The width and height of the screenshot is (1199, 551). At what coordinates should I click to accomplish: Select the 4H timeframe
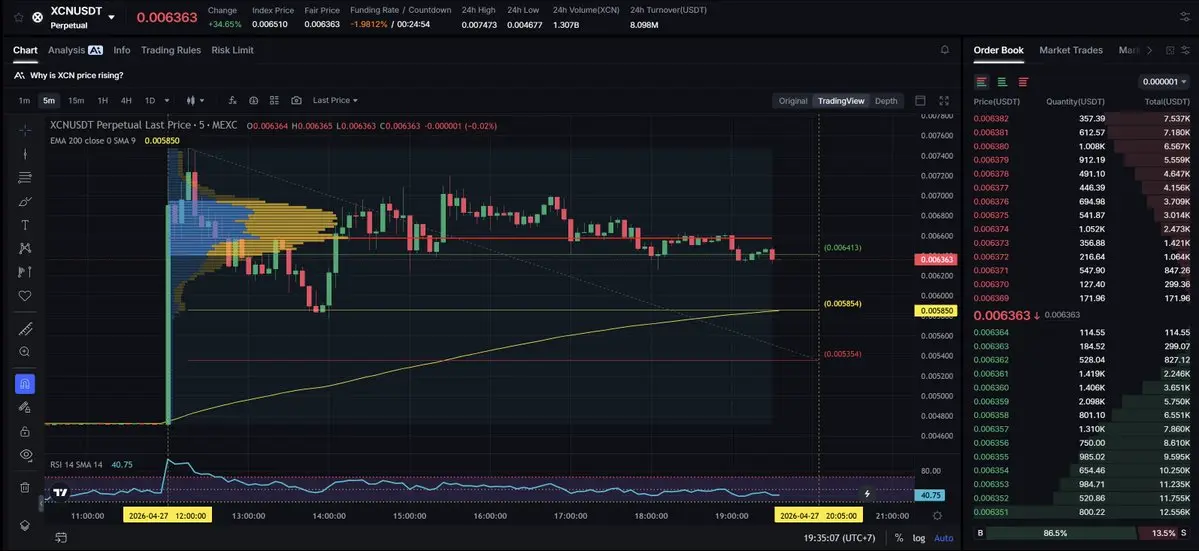126,100
